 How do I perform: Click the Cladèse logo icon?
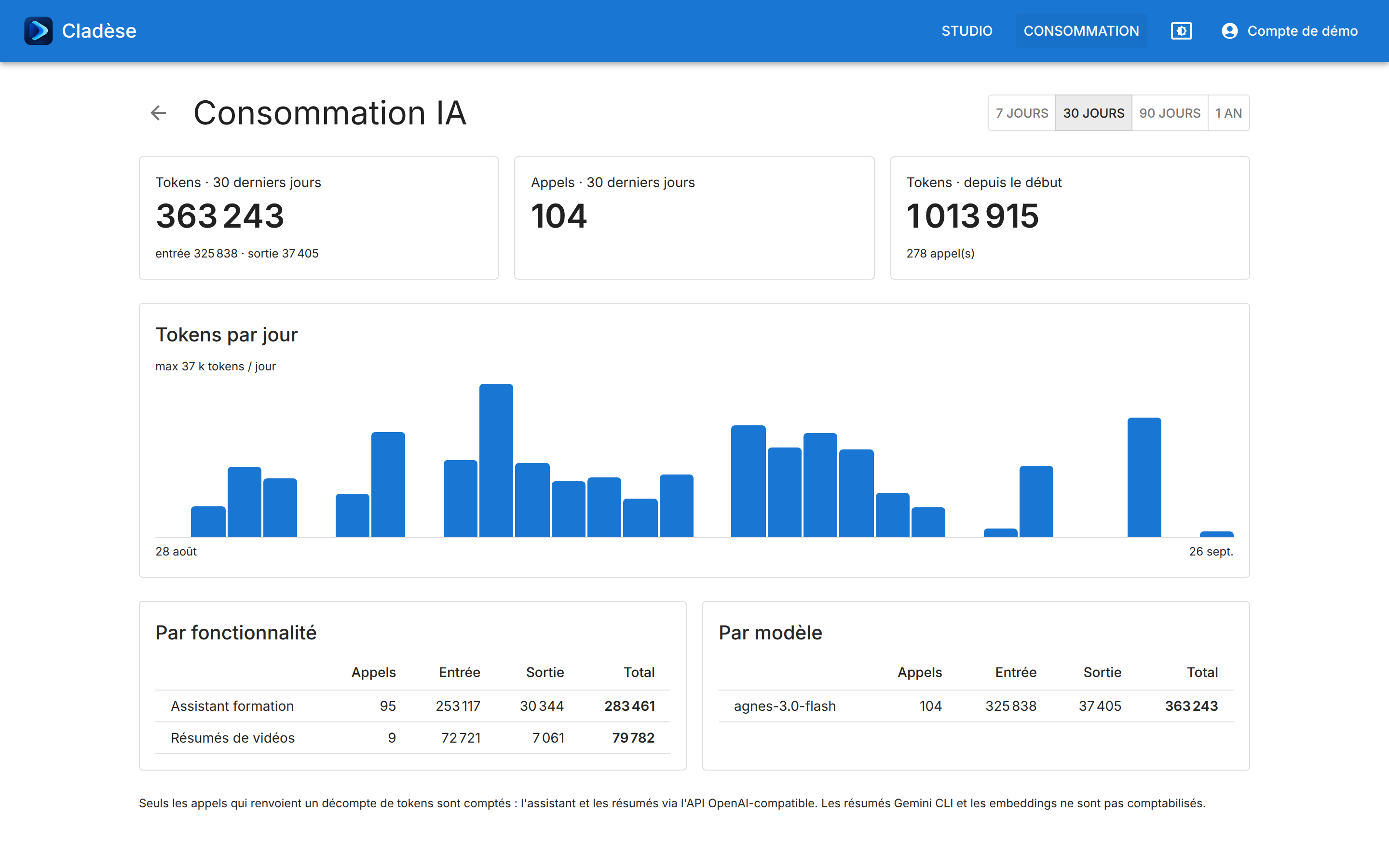click(39, 31)
